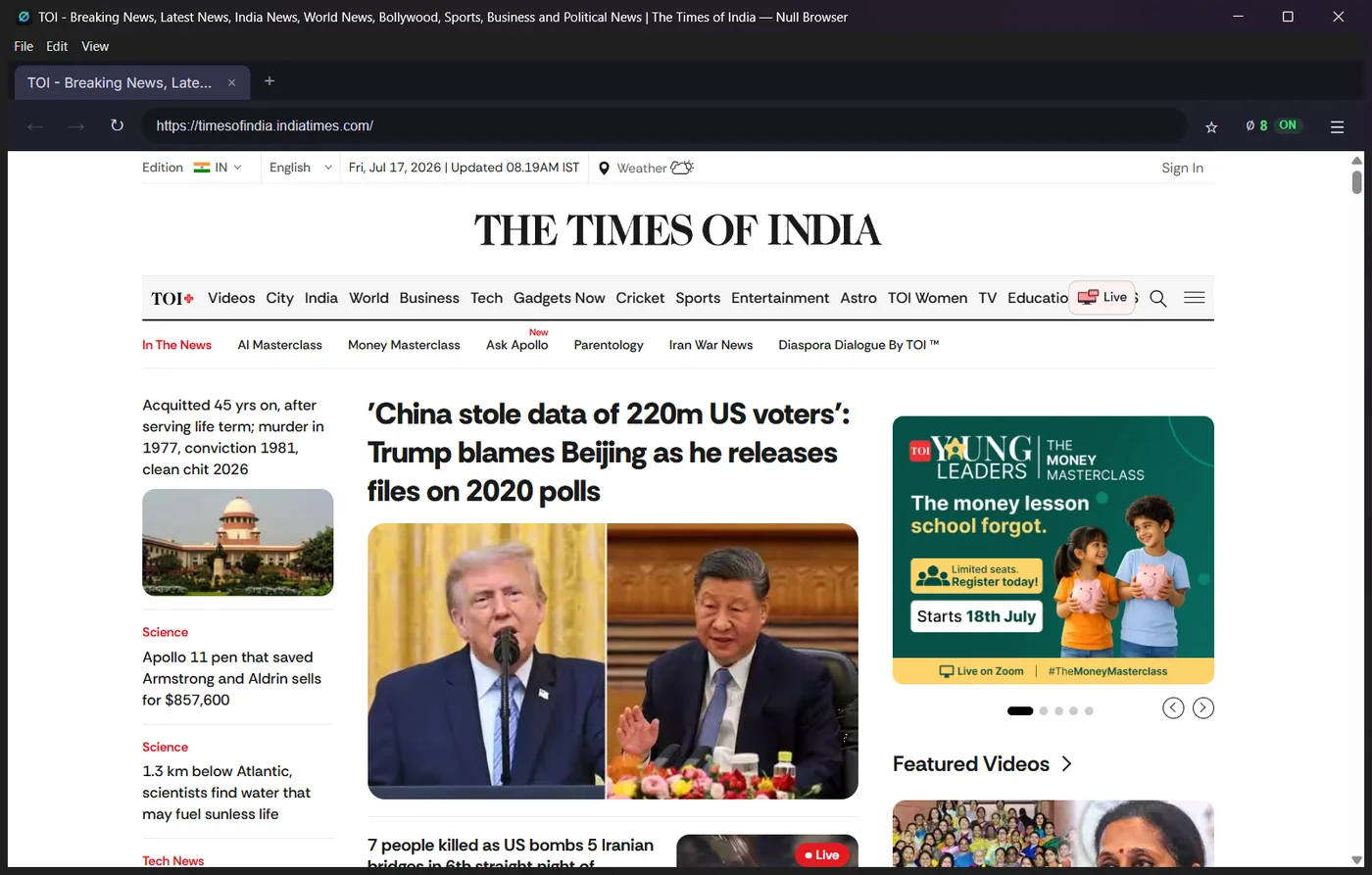Open the Tech News category label
This screenshot has width=1372, height=875.
pyautogui.click(x=173, y=861)
